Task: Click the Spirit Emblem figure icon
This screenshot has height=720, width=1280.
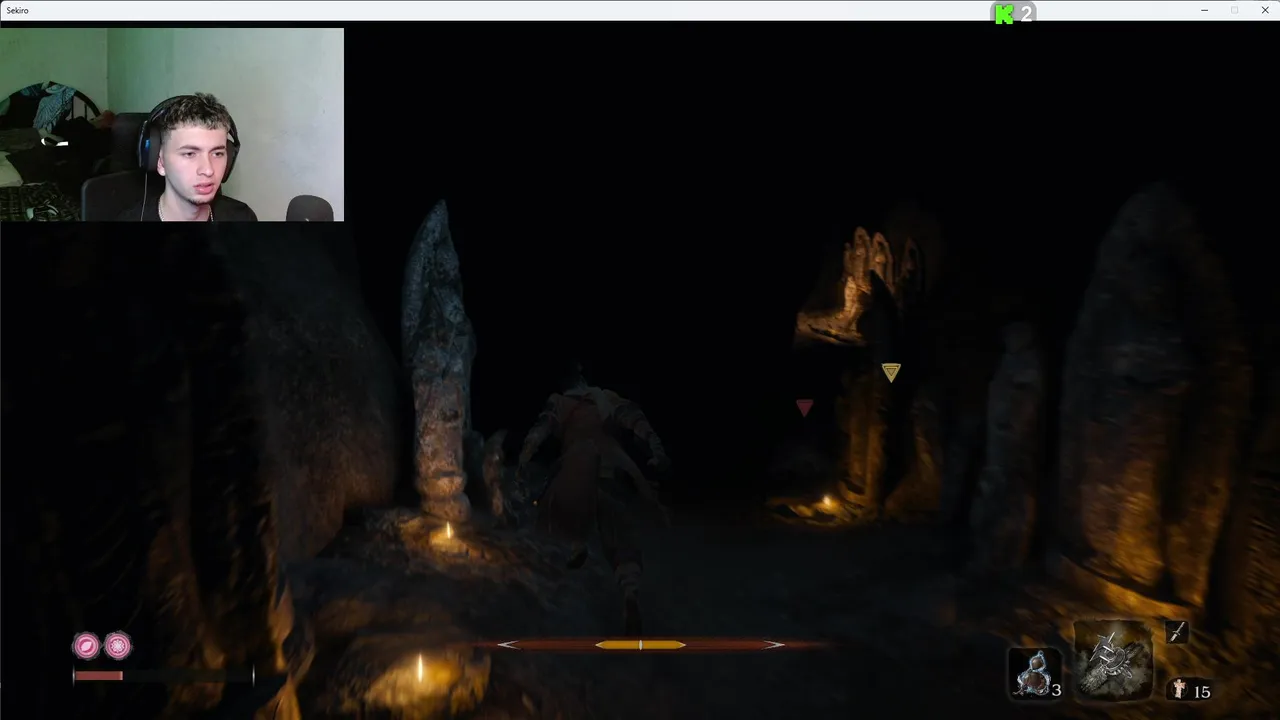Action: (1180, 690)
